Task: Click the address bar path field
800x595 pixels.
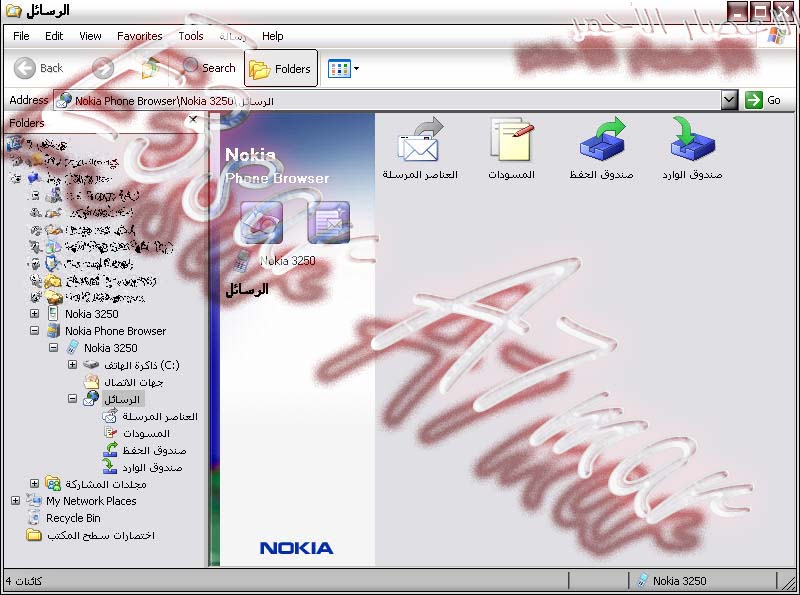Action: click(388, 101)
